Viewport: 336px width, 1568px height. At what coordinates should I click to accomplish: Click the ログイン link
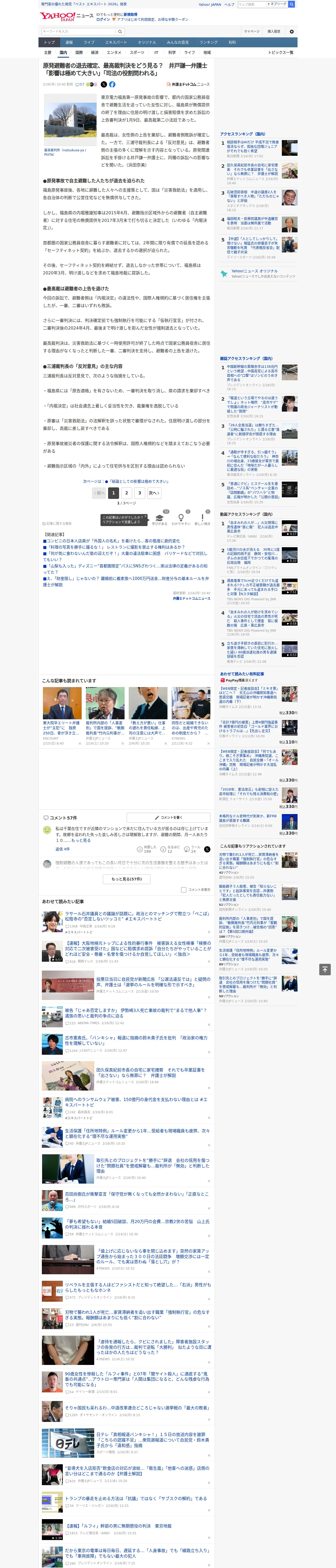(103, 20)
